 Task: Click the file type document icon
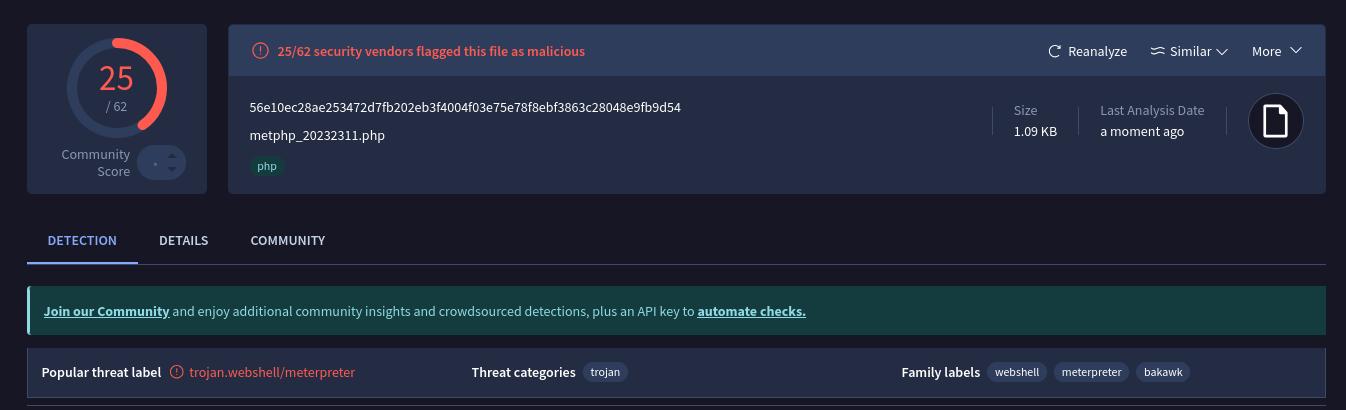pyautogui.click(x=1275, y=121)
